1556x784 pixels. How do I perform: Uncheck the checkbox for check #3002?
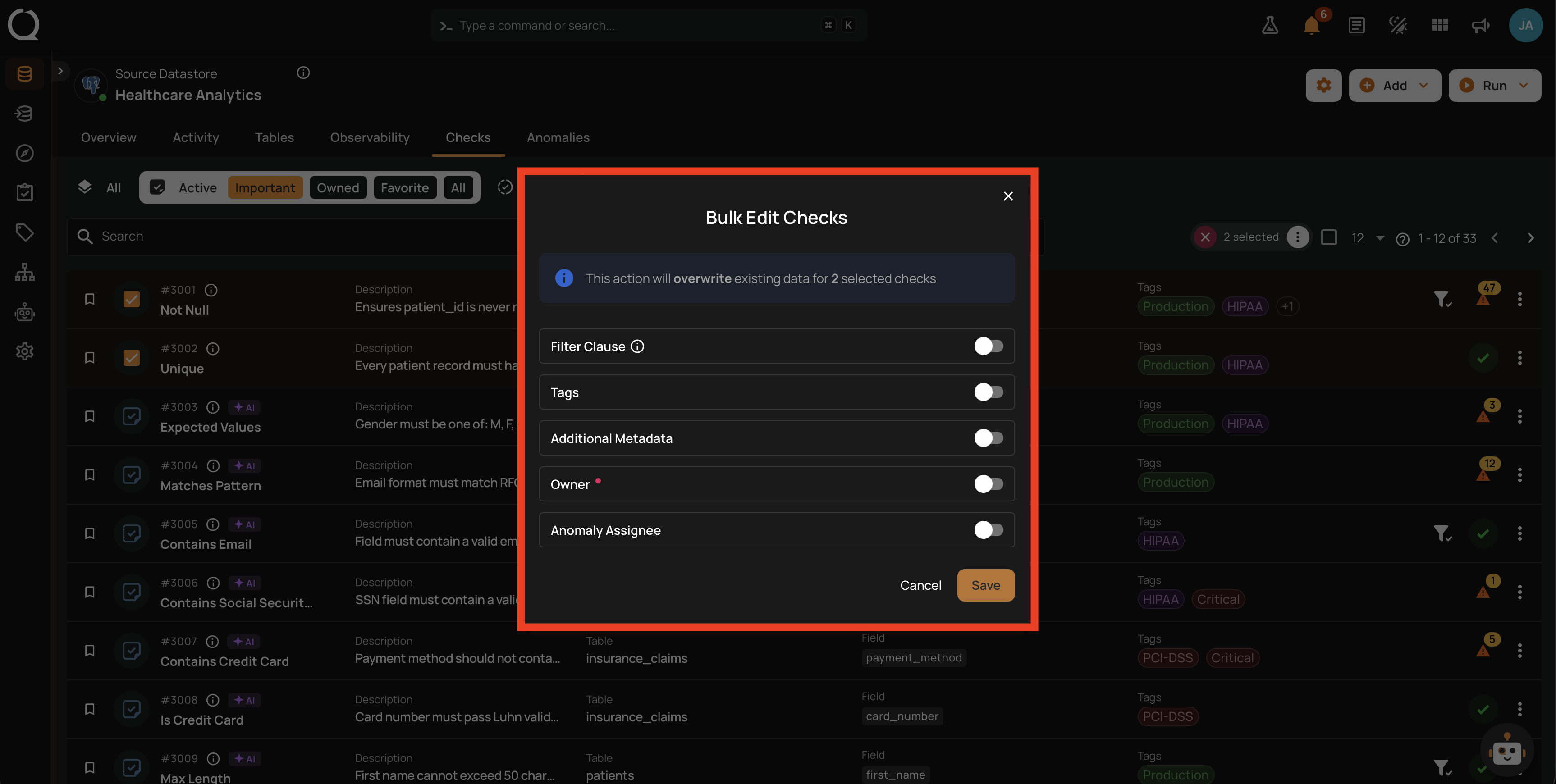tap(131, 358)
